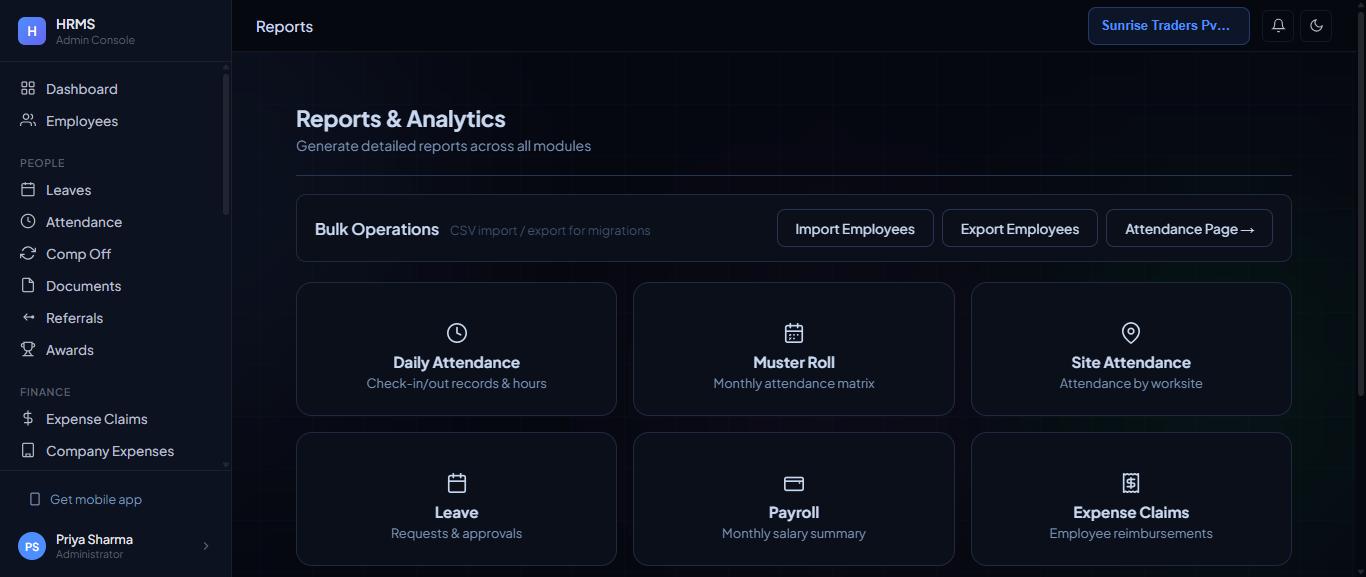Click the Bulk Operations label
The height and width of the screenshot is (577, 1366).
click(x=377, y=229)
